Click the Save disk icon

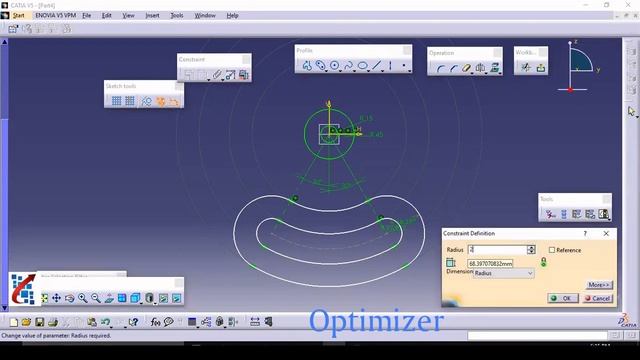[40, 322]
